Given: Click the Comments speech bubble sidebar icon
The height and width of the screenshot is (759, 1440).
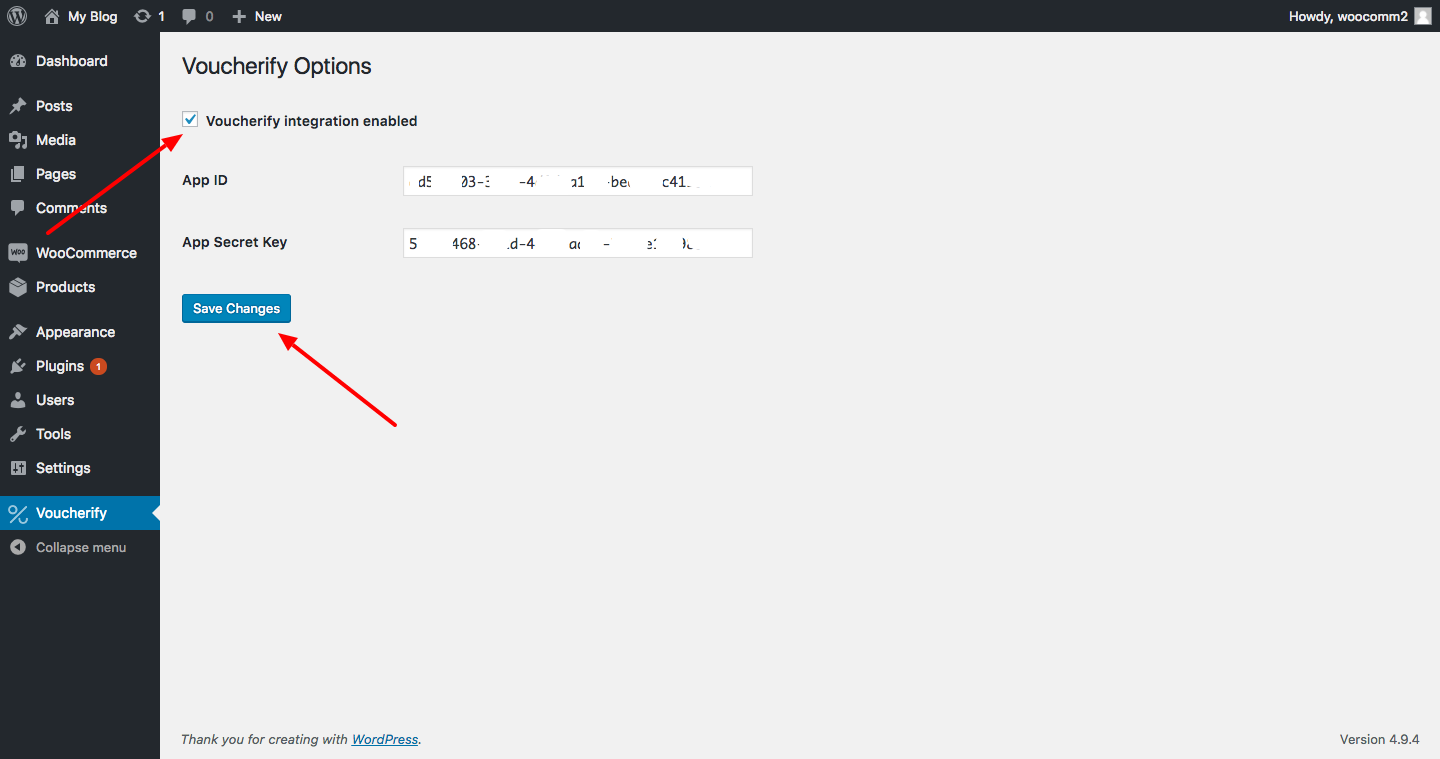Looking at the screenshot, I should (18, 208).
